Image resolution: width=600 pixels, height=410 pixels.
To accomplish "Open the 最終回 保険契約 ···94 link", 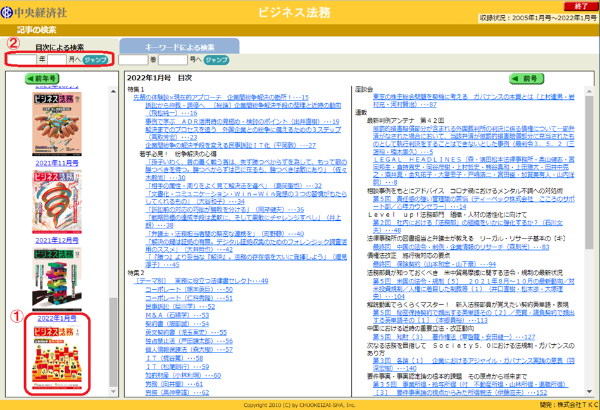I will [434, 264].
